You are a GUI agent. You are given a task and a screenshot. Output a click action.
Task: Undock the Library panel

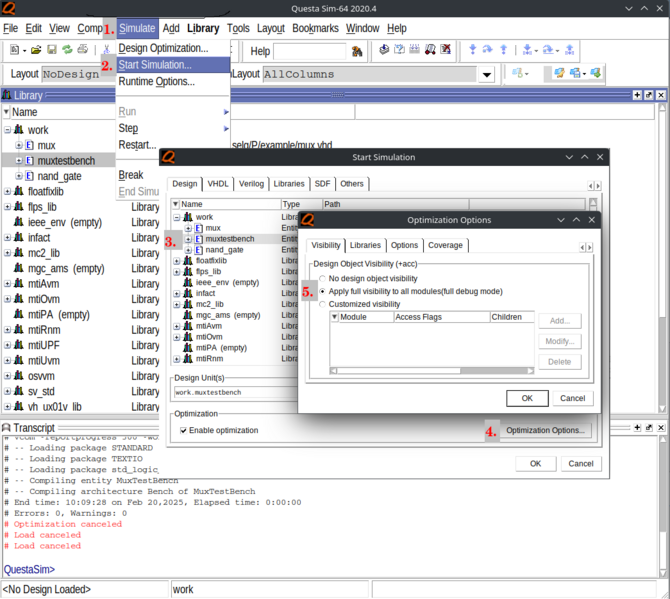point(649,95)
